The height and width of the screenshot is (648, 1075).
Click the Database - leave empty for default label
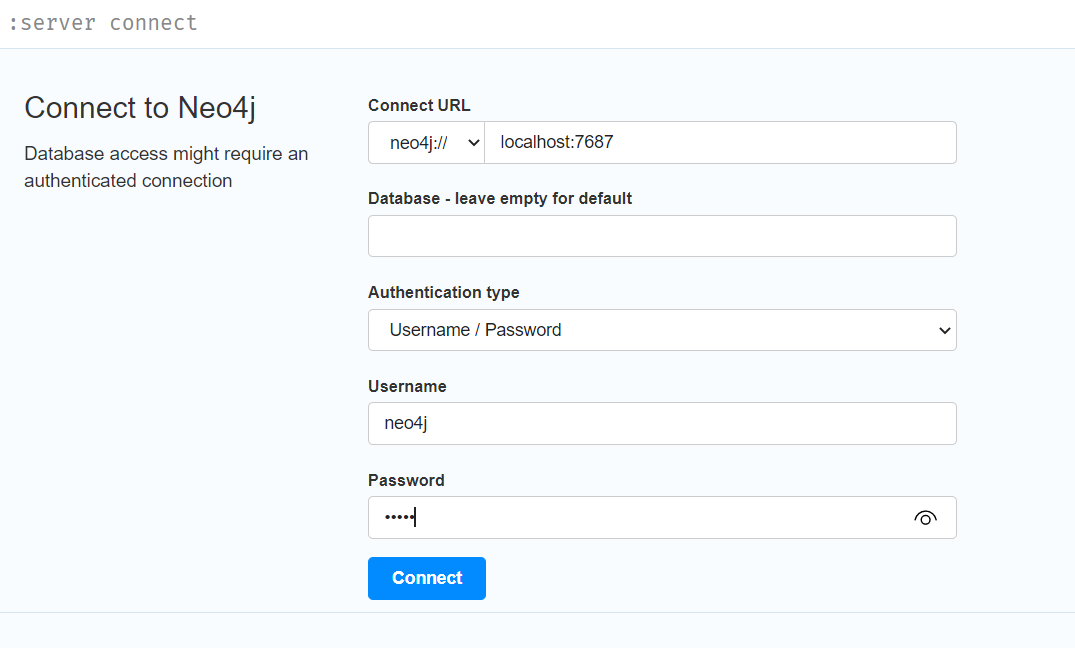500,199
